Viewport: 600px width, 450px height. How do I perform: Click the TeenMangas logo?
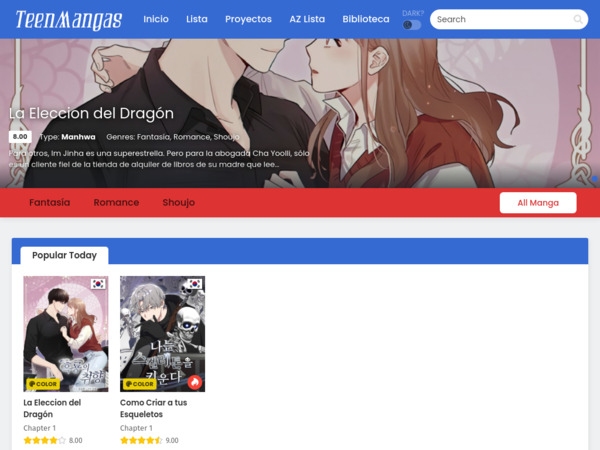coord(69,20)
